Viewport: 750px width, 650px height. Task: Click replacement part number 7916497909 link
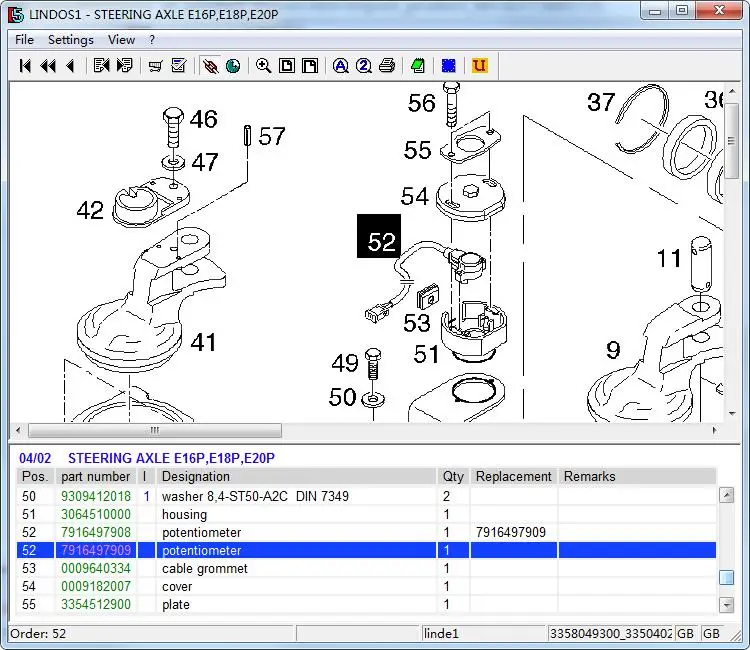[511, 532]
